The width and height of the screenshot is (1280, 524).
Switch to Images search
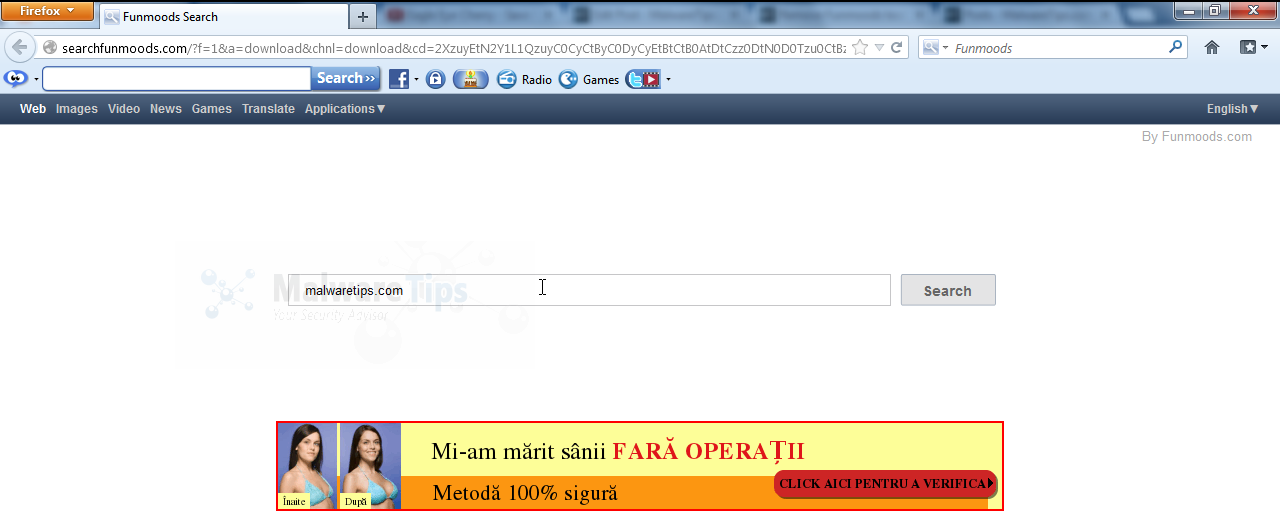tap(77, 109)
